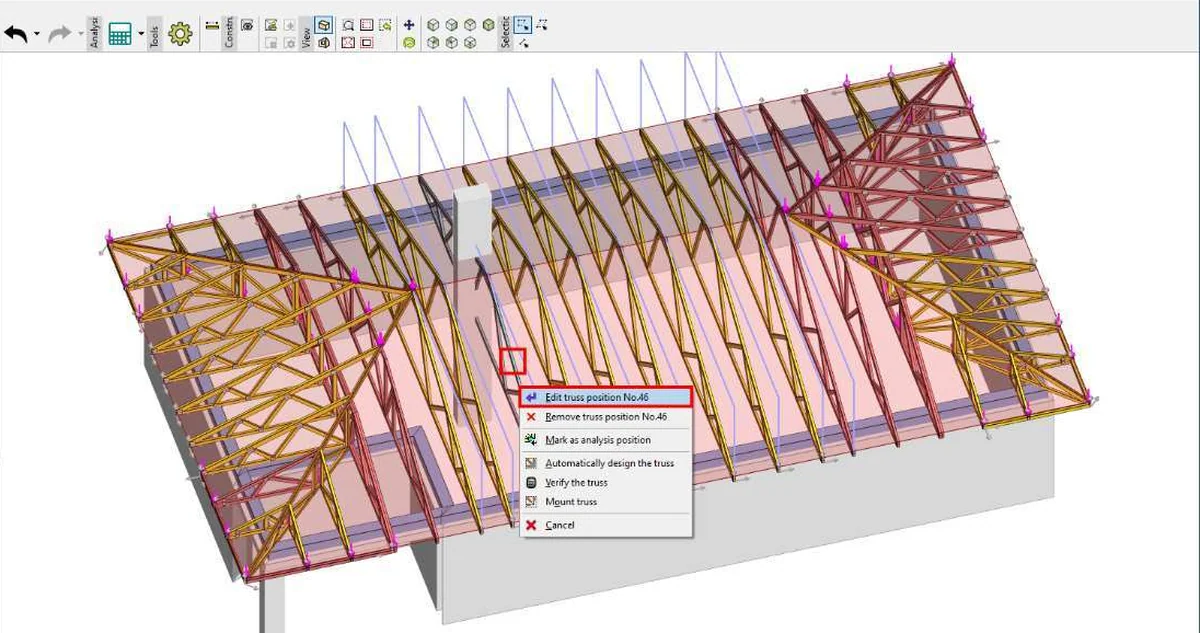This screenshot has width=1200, height=633.
Task: Choose Verify the truss menu entry
Action: pyautogui.click(x=605, y=482)
